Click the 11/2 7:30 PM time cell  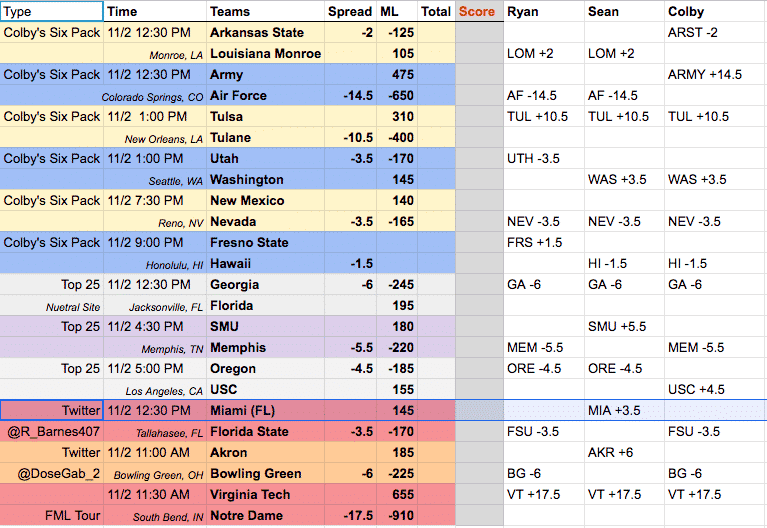click(x=155, y=201)
